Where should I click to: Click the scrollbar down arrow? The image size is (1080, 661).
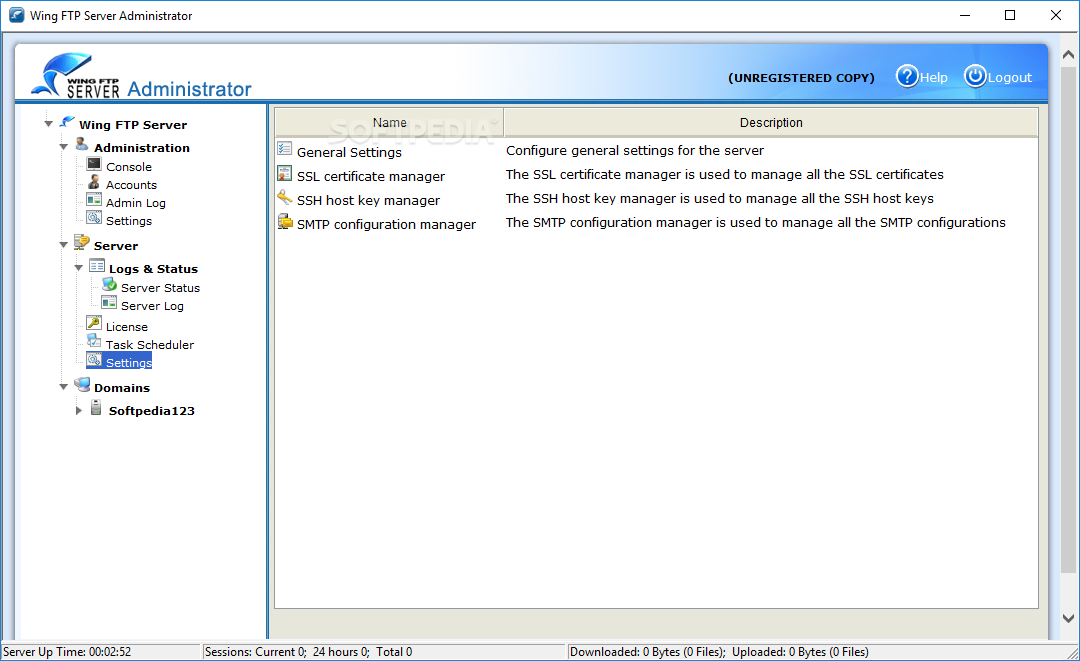1068,618
